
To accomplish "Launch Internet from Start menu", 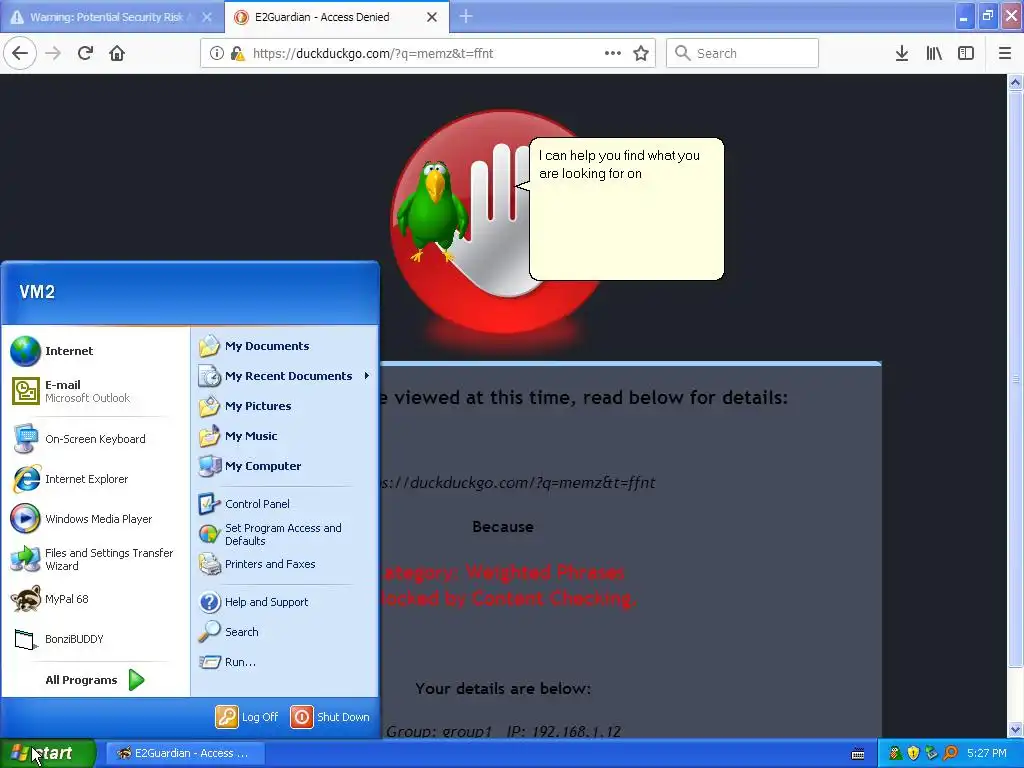I will [x=95, y=351].
